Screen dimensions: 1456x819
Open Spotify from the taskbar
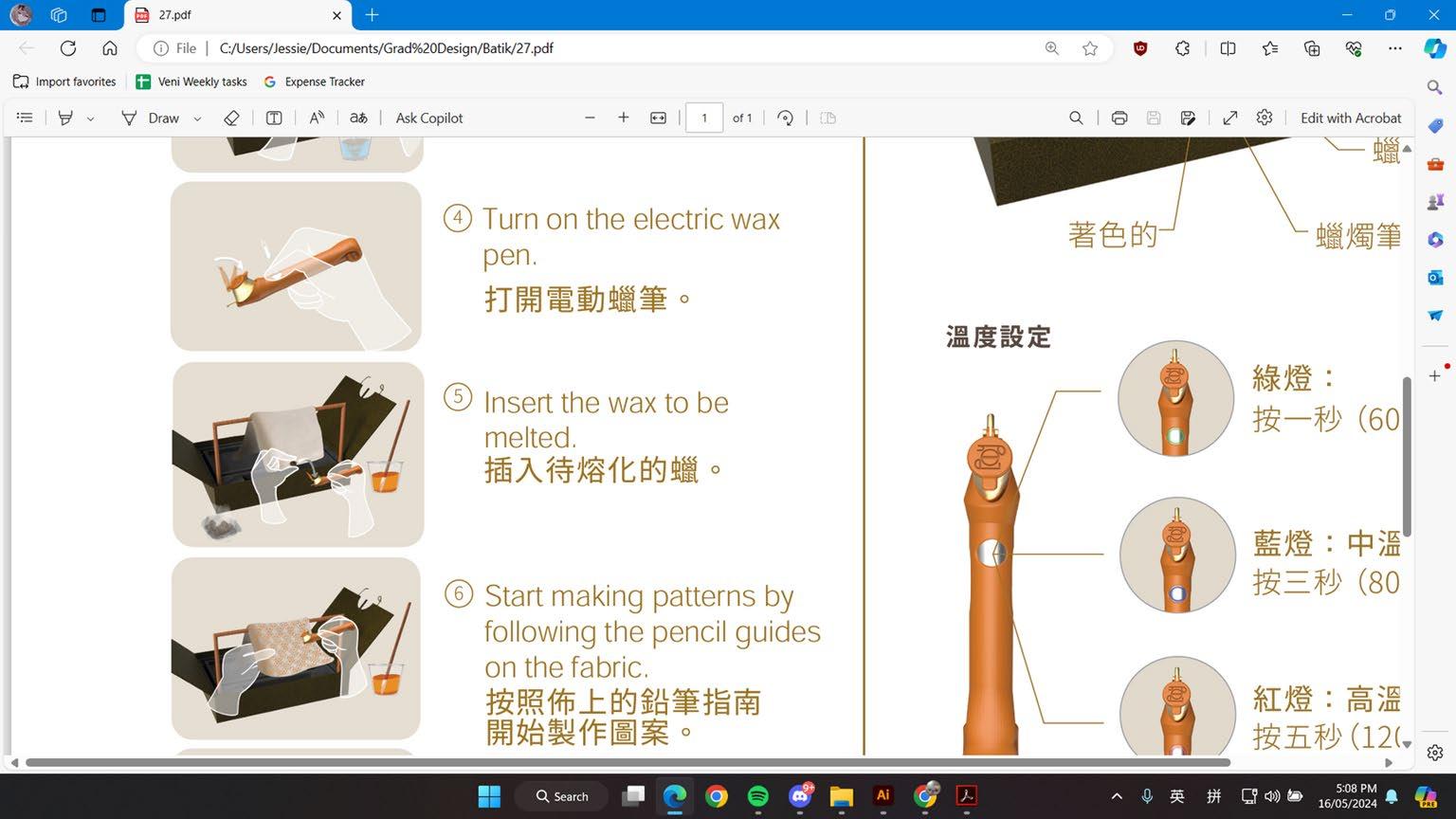click(x=758, y=796)
